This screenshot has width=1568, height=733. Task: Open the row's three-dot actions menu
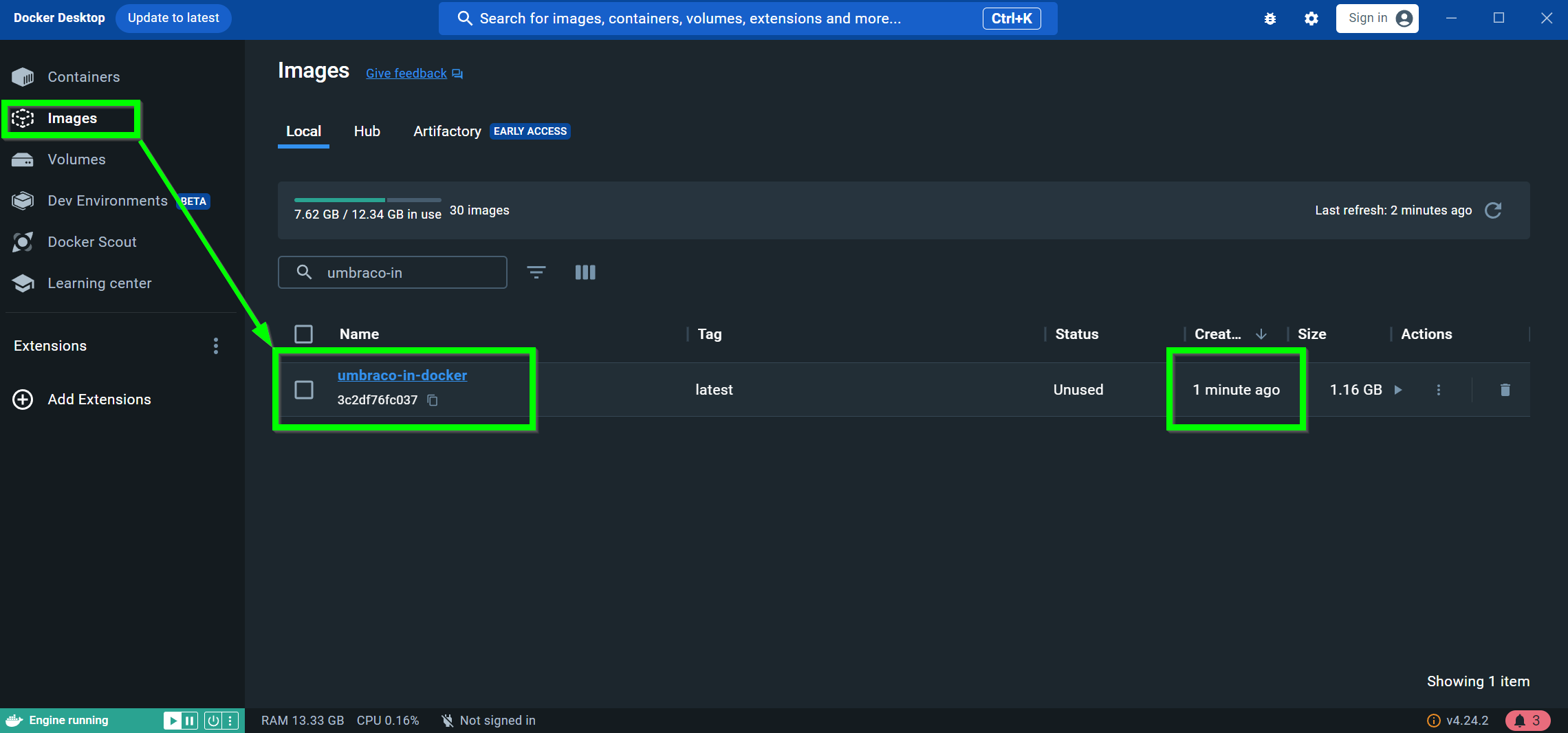(1439, 390)
